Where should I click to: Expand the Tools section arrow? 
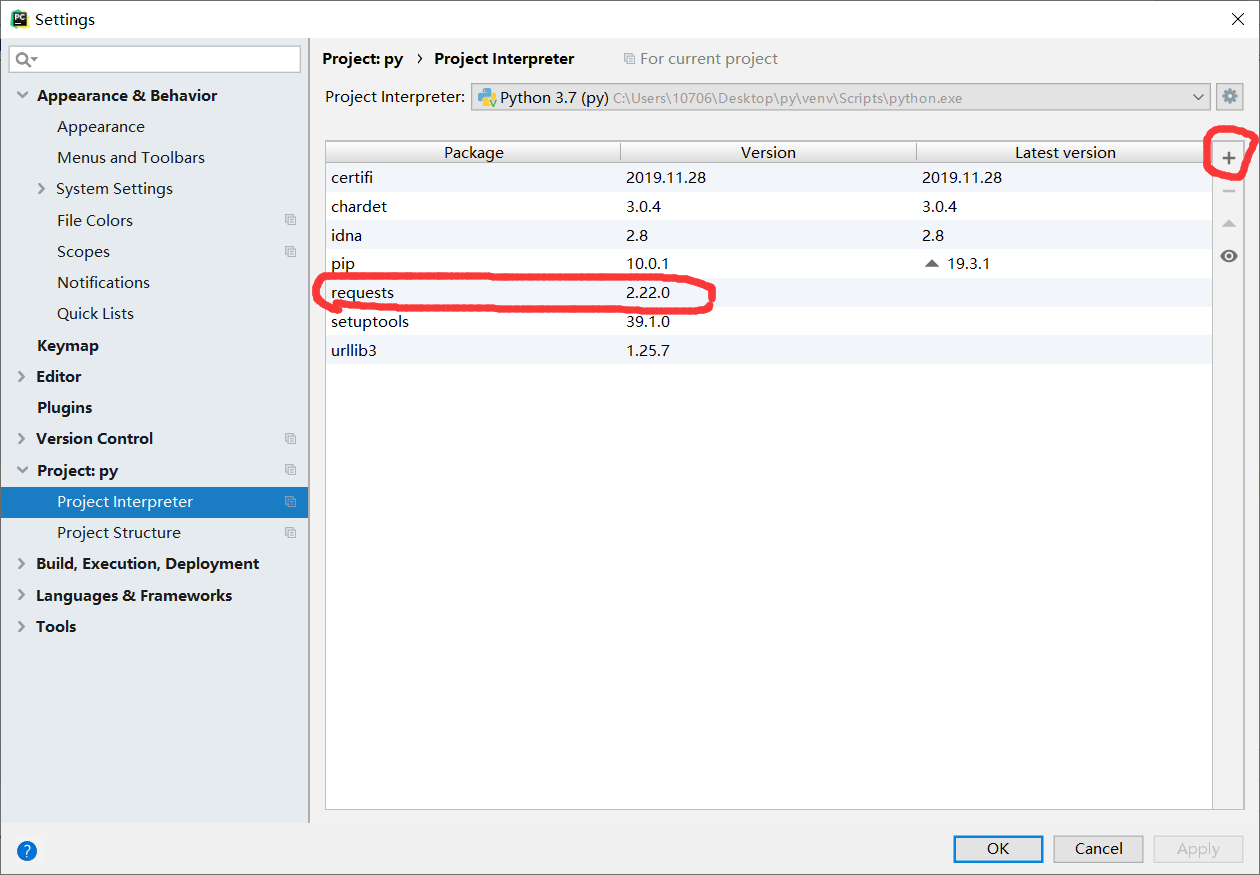pyautogui.click(x=22, y=627)
